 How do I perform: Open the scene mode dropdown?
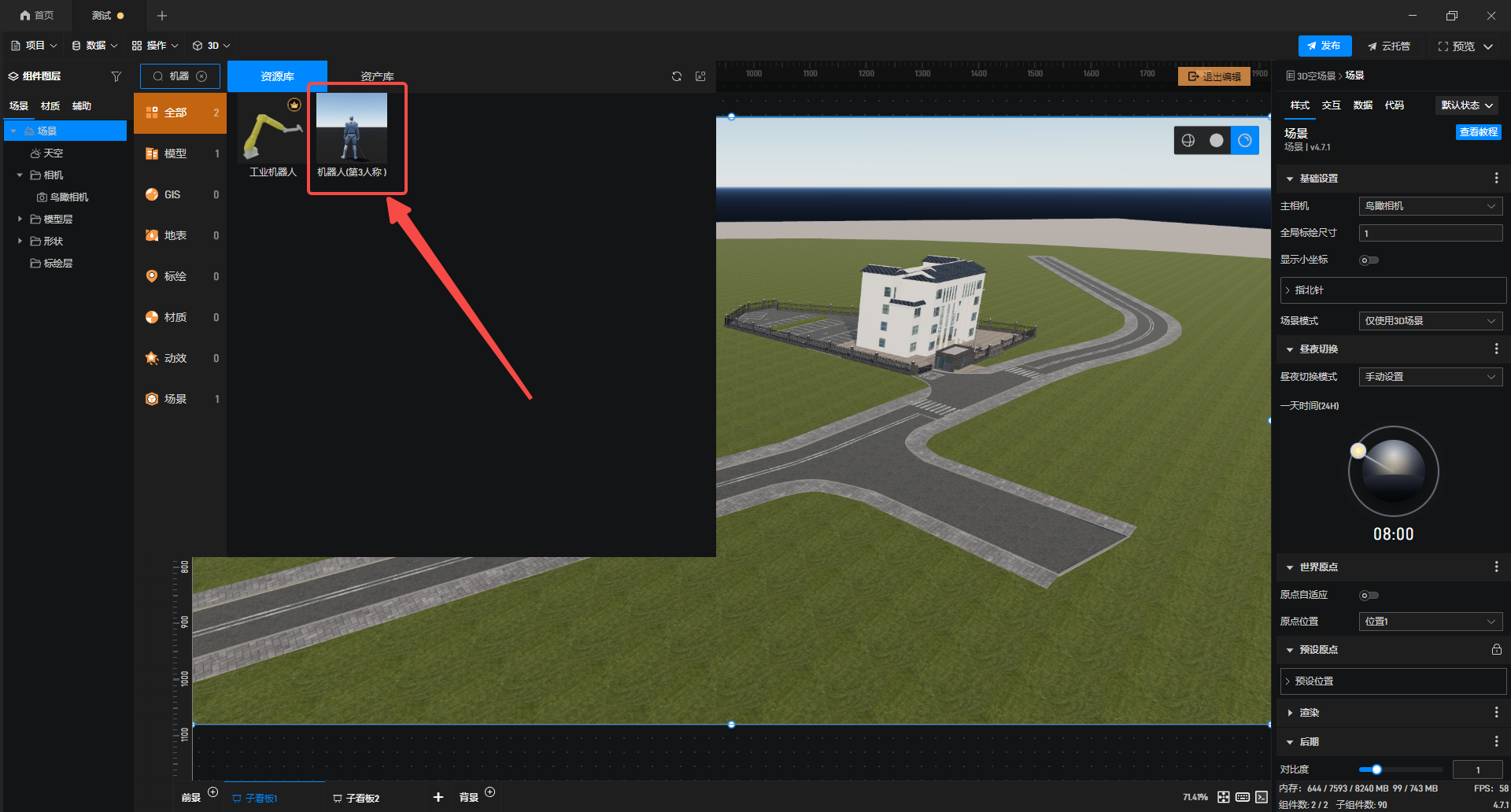click(1430, 321)
